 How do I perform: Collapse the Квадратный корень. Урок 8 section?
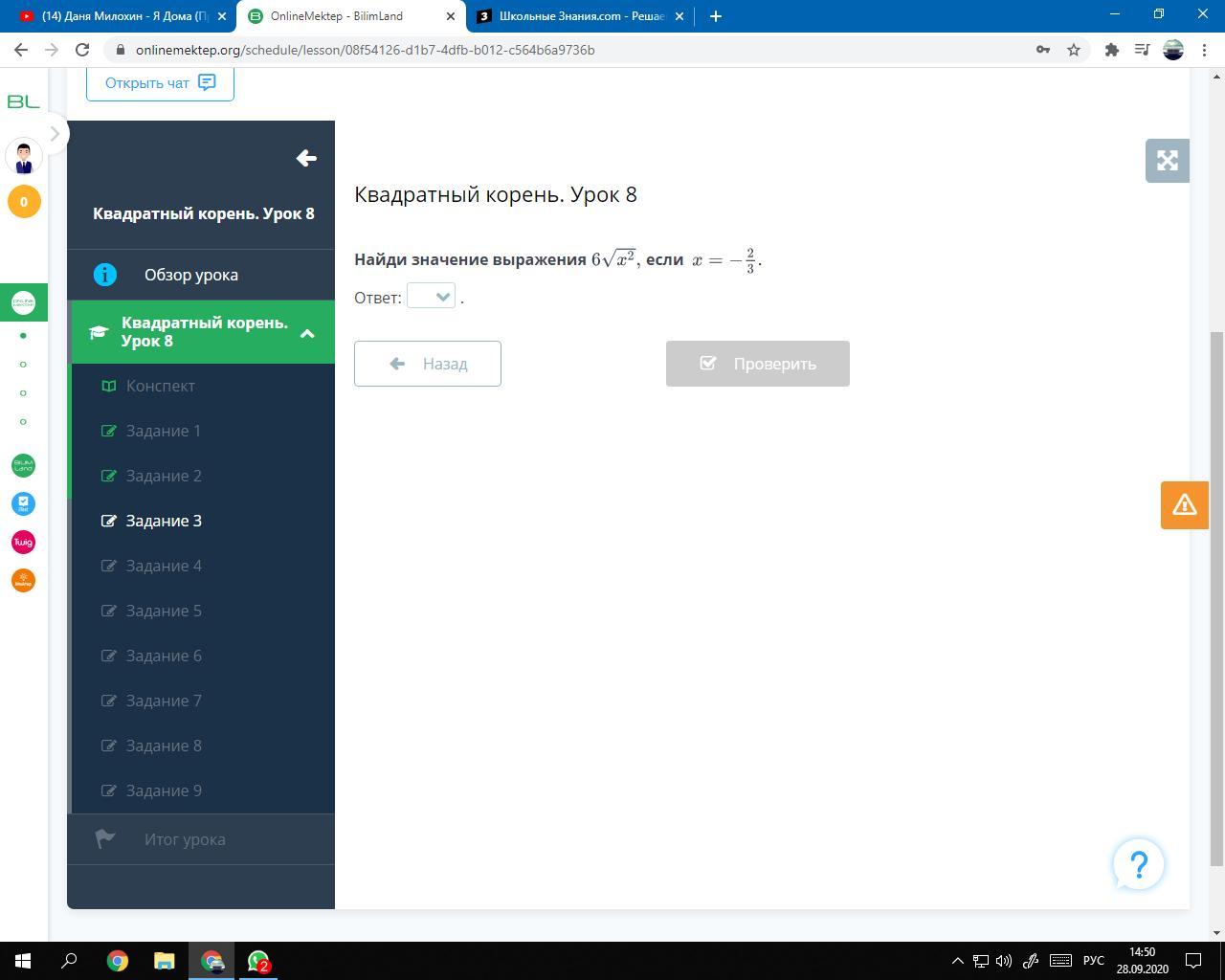coord(307,333)
